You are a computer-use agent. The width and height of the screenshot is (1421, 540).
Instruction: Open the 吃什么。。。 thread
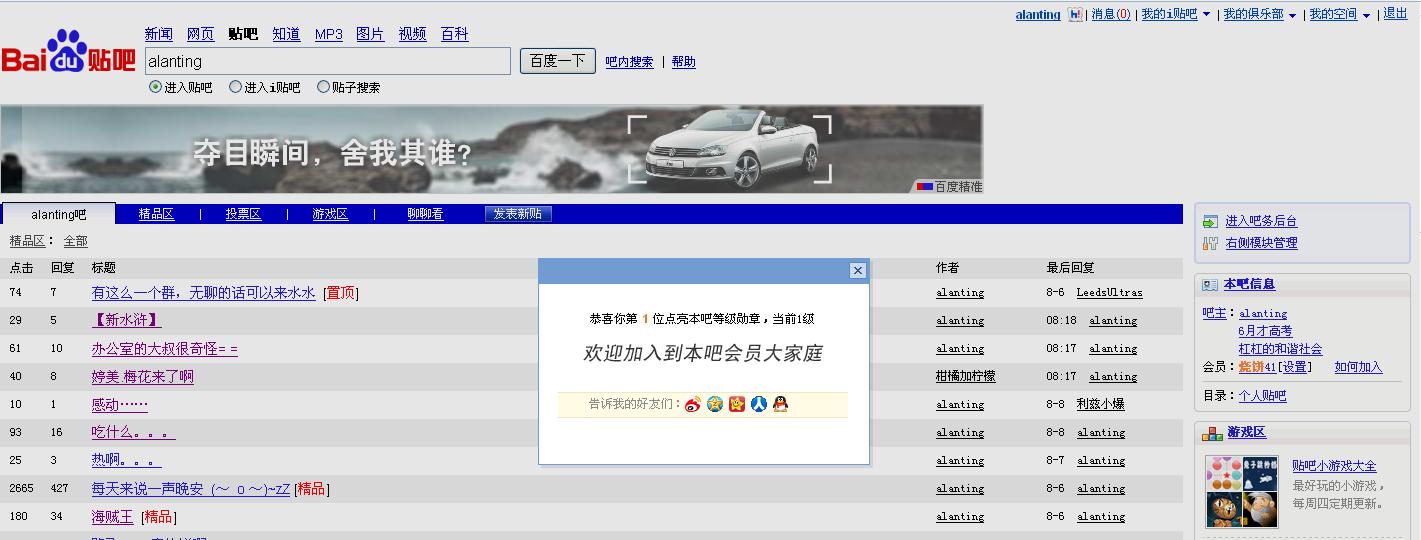pyautogui.click(x=133, y=433)
